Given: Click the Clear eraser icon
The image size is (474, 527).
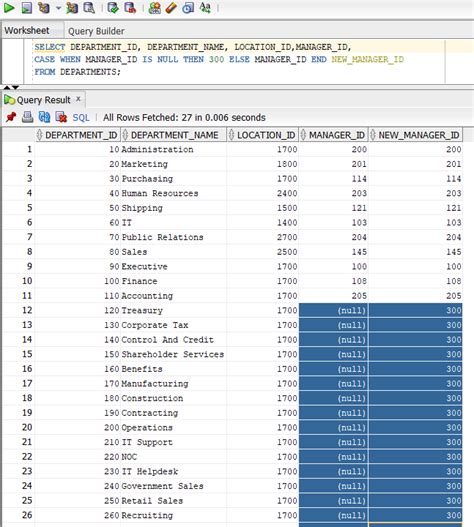Looking at the screenshot, I should [x=171, y=8].
